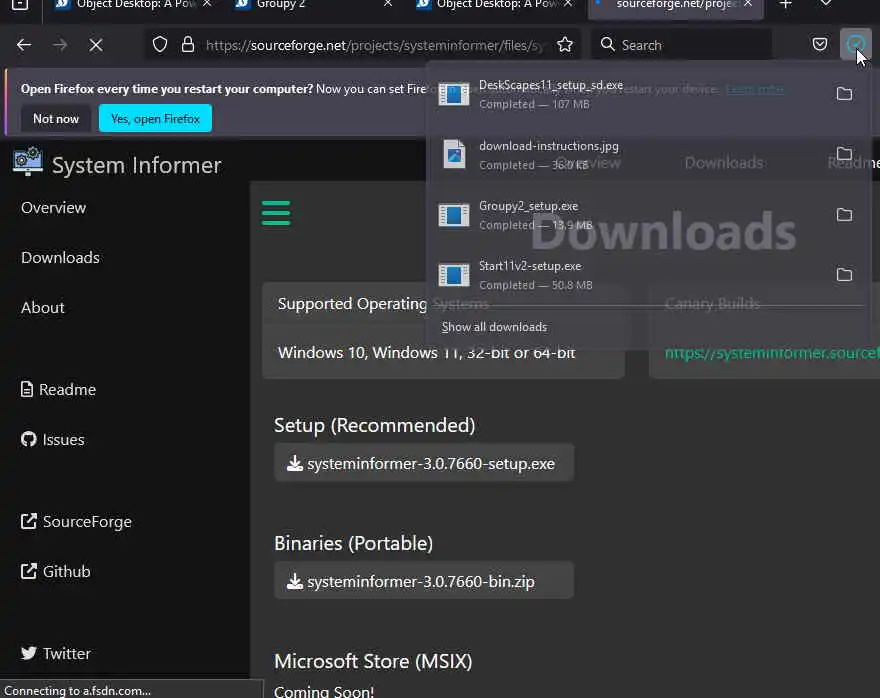
Task: Open the Pocket save icon
Action: [820, 44]
